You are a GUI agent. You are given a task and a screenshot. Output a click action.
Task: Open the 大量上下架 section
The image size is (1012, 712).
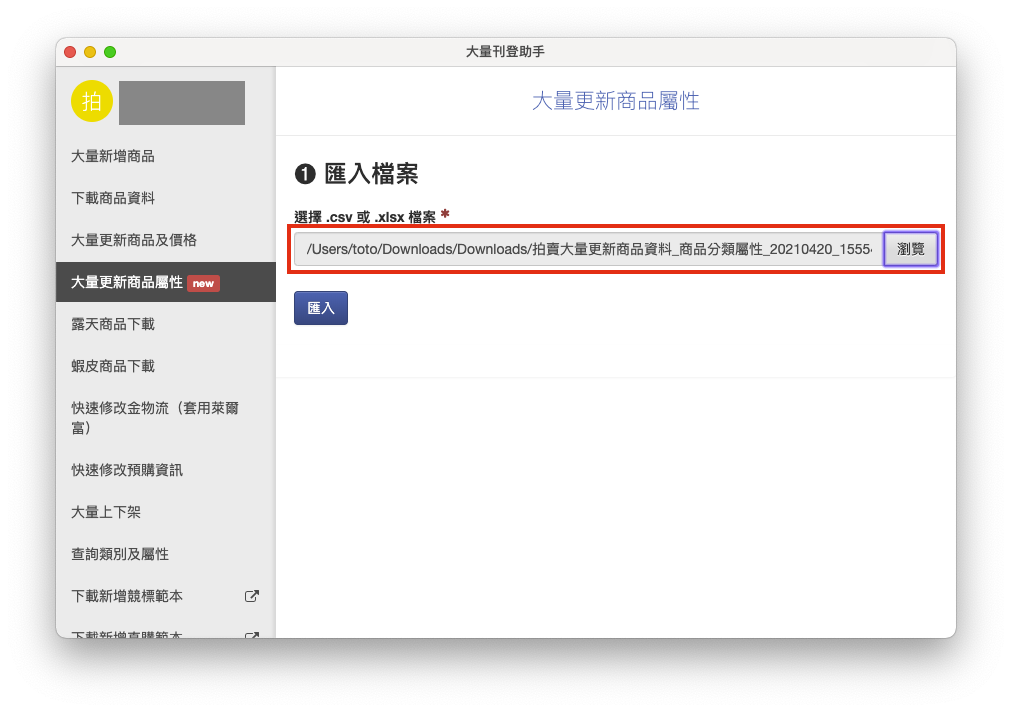[x=106, y=512]
